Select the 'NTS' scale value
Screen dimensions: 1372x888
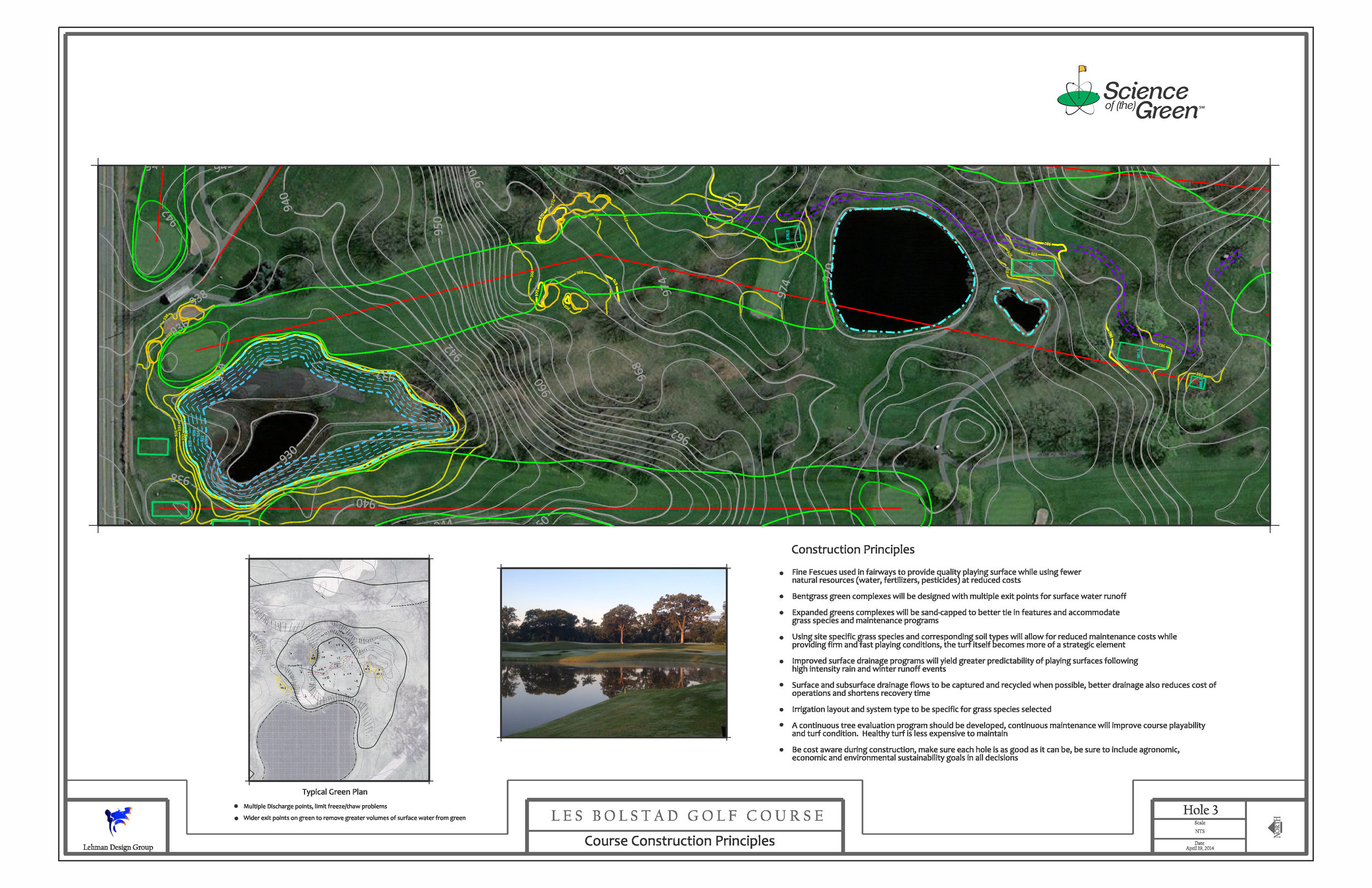click(x=1200, y=831)
